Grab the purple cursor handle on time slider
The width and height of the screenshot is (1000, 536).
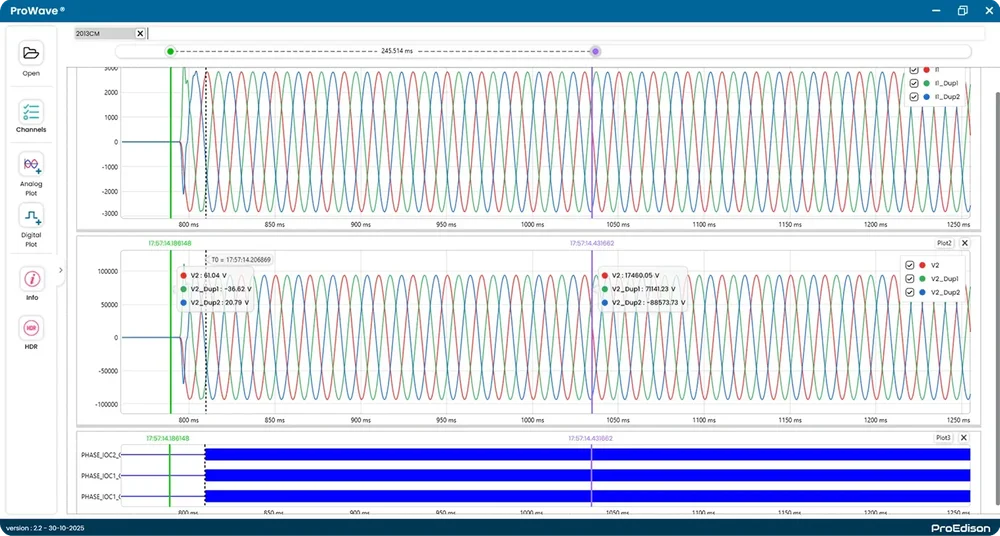click(595, 51)
